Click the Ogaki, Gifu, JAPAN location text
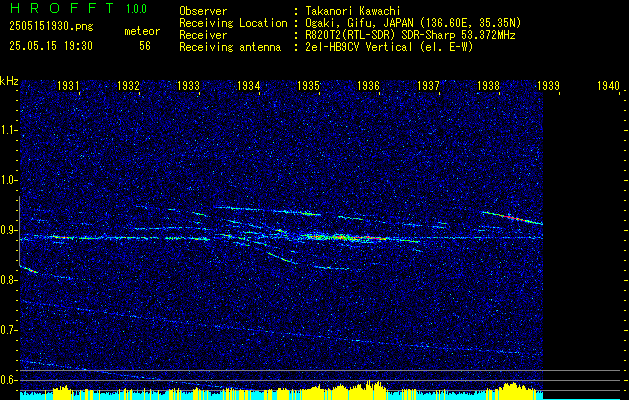 click(x=412, y=23)
